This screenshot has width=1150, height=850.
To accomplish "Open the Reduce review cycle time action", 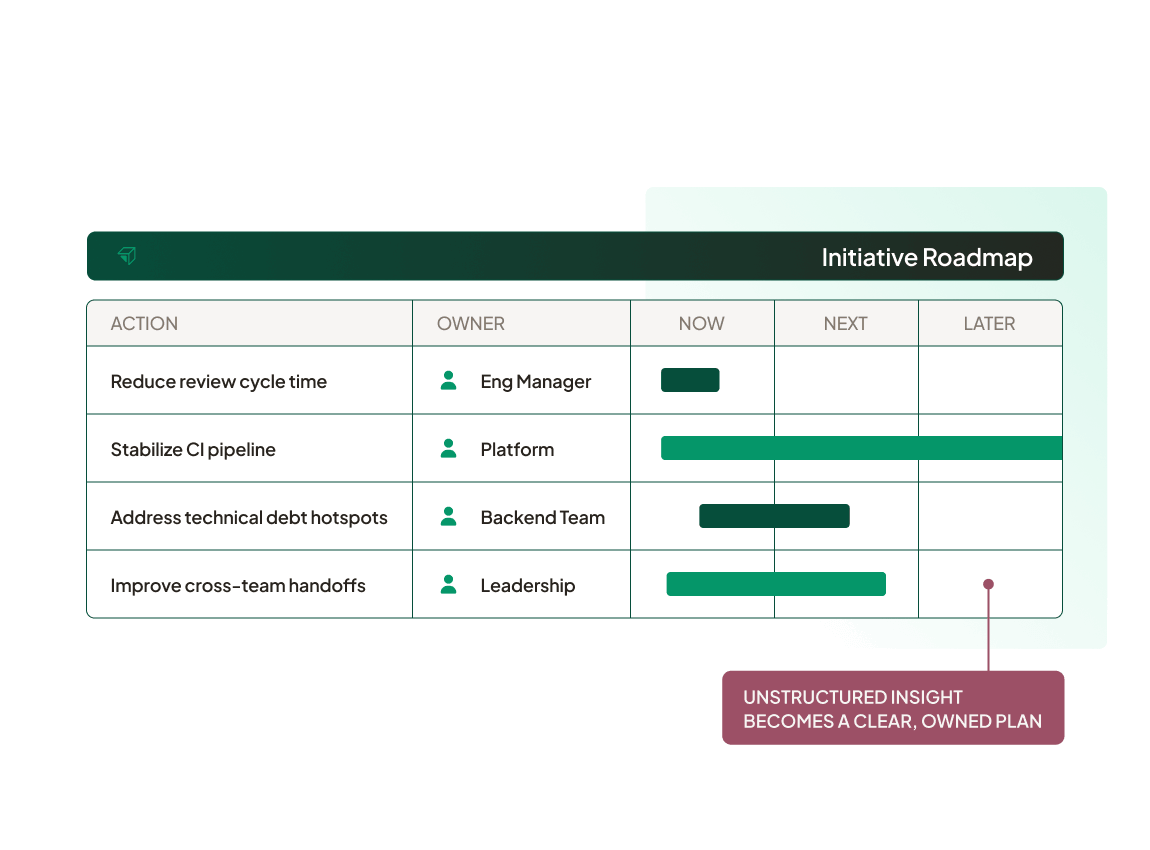I will coord(219,382).
